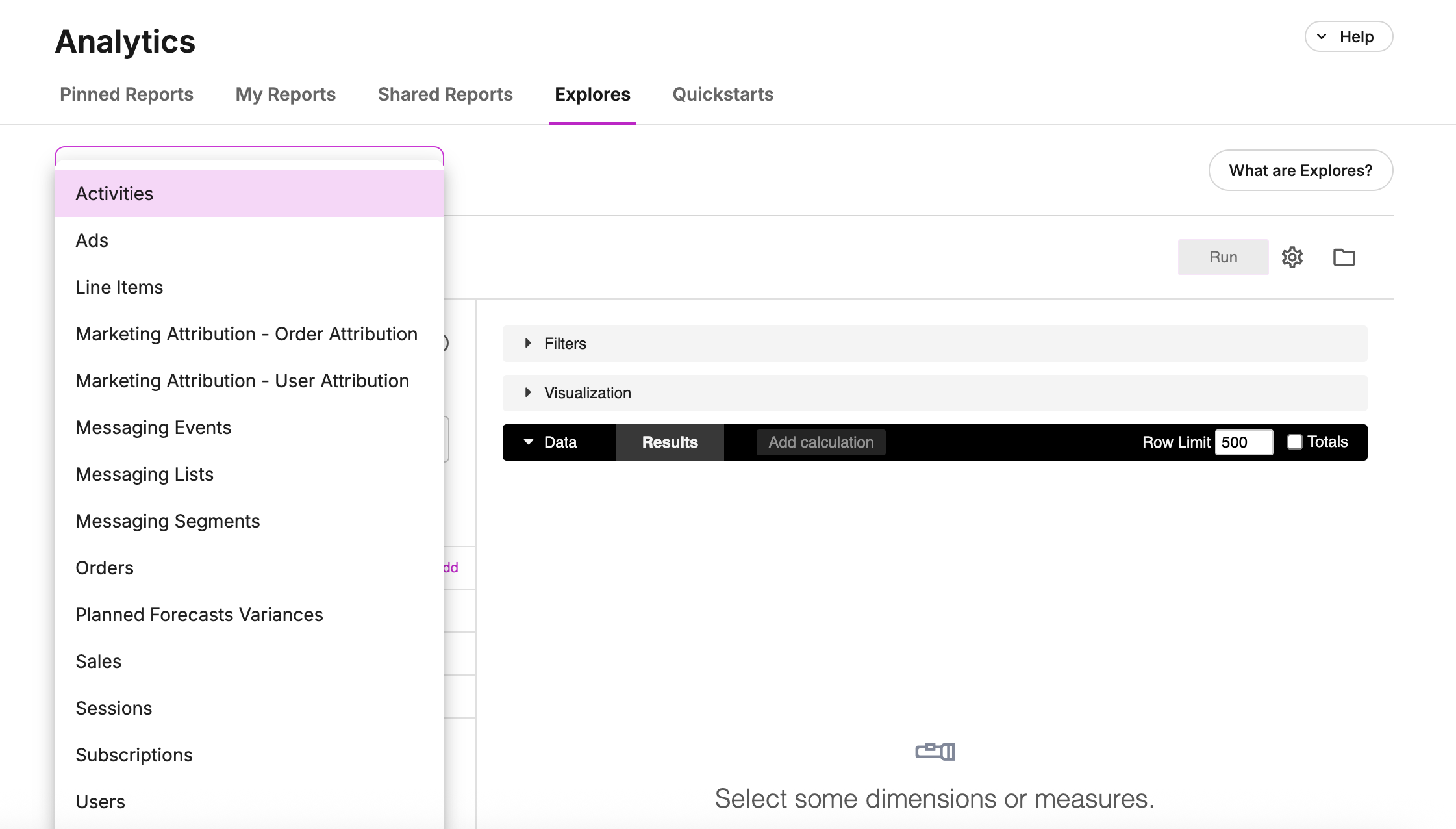Open the explore settings gear icon
Viewport: 1456px width, 829px height.
[1292, 257]
